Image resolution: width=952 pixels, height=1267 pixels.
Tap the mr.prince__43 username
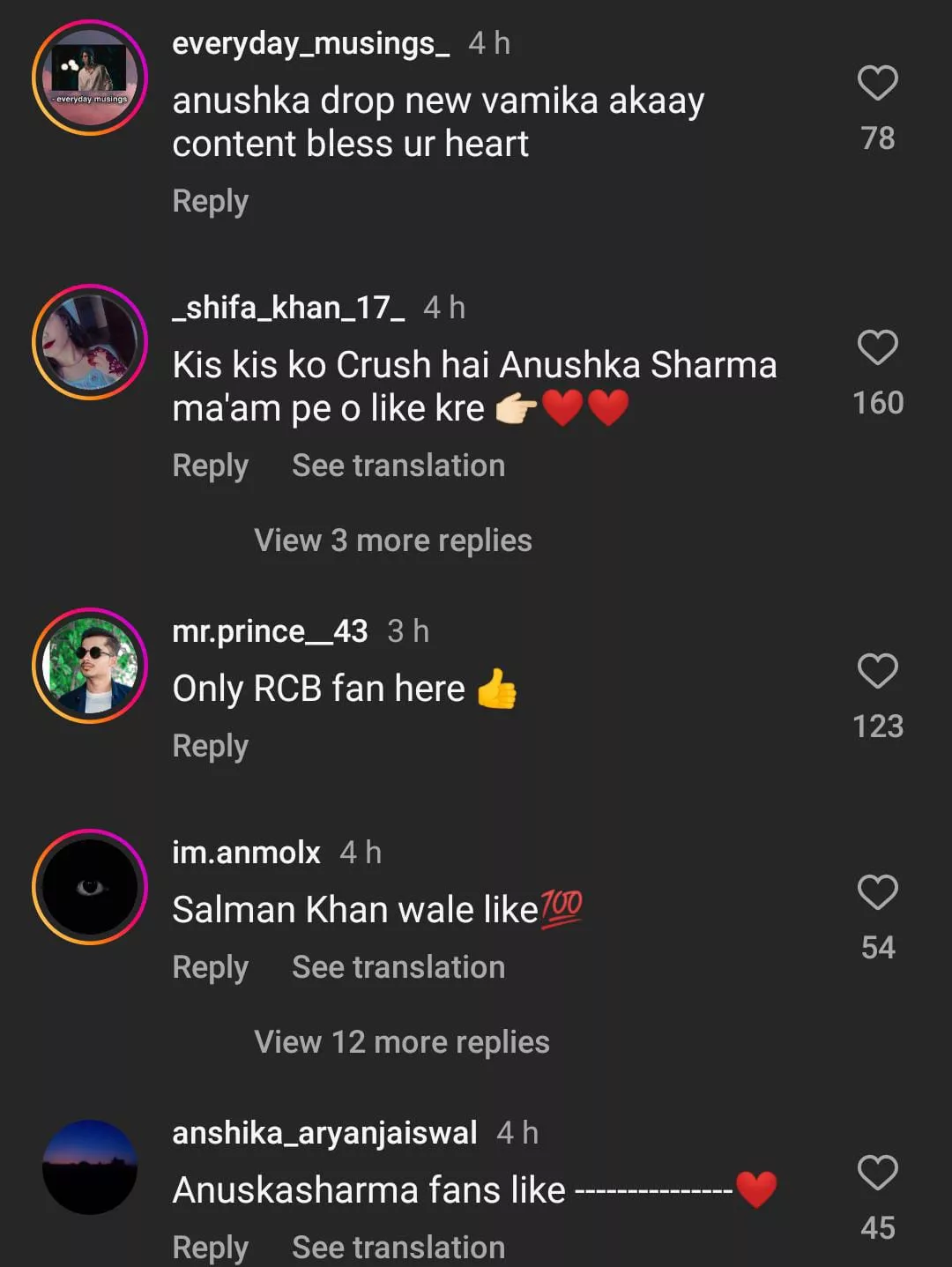point(270,631)
